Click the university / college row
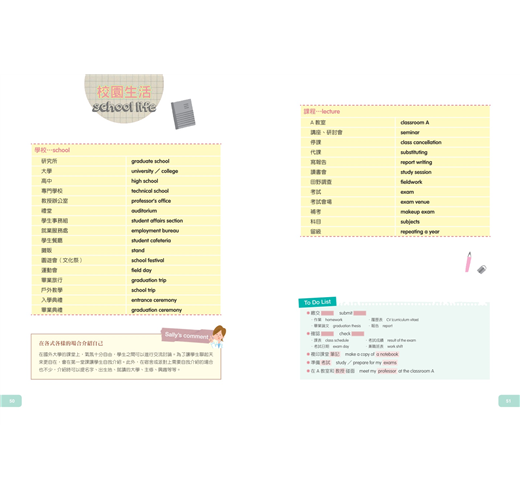 [x=126, y=171]
